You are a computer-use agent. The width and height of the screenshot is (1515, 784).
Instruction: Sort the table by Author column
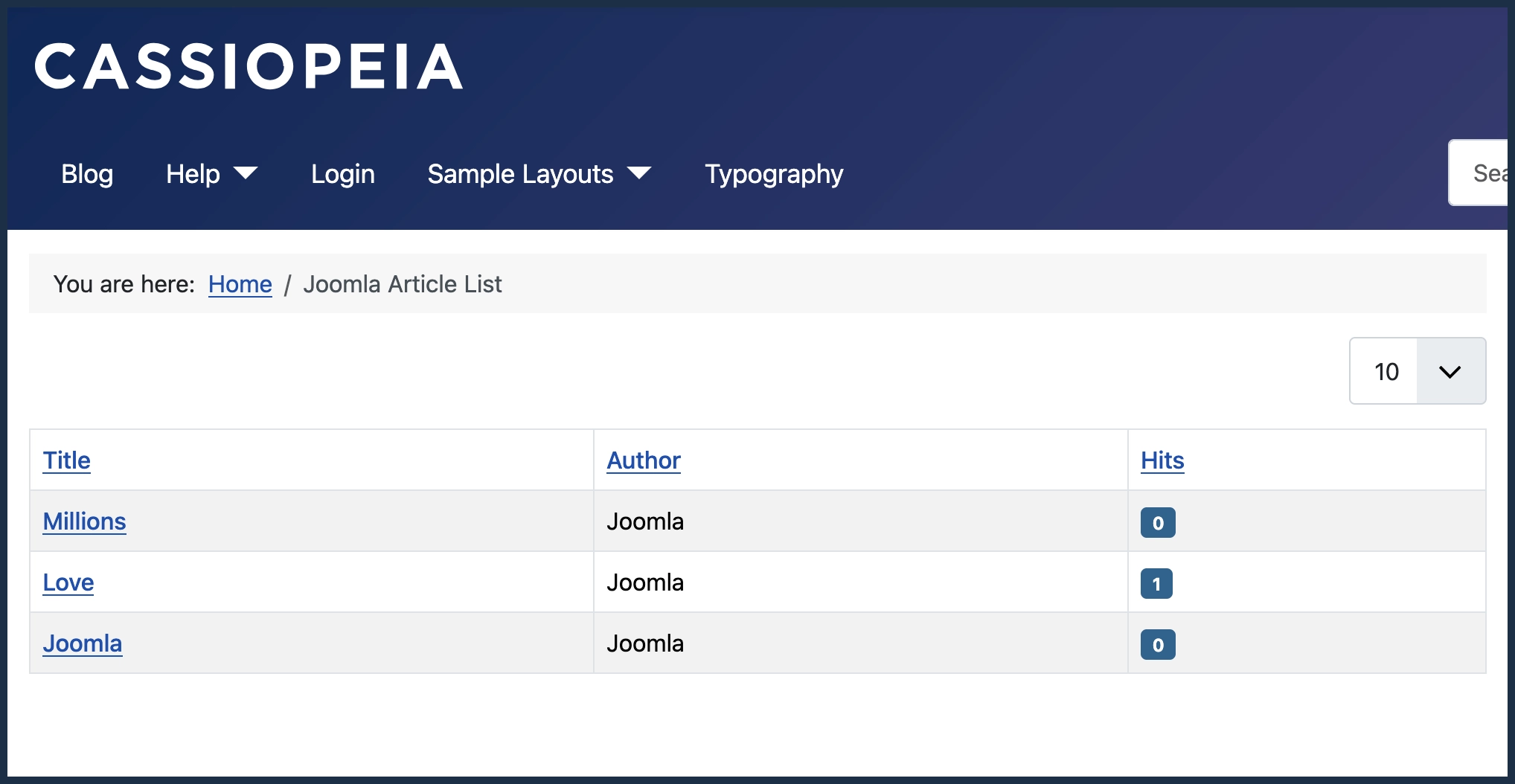tap(644, 460)
